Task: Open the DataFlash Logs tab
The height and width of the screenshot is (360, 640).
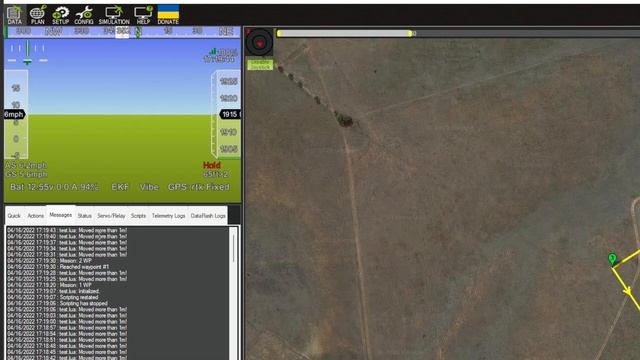Action: 208,216
